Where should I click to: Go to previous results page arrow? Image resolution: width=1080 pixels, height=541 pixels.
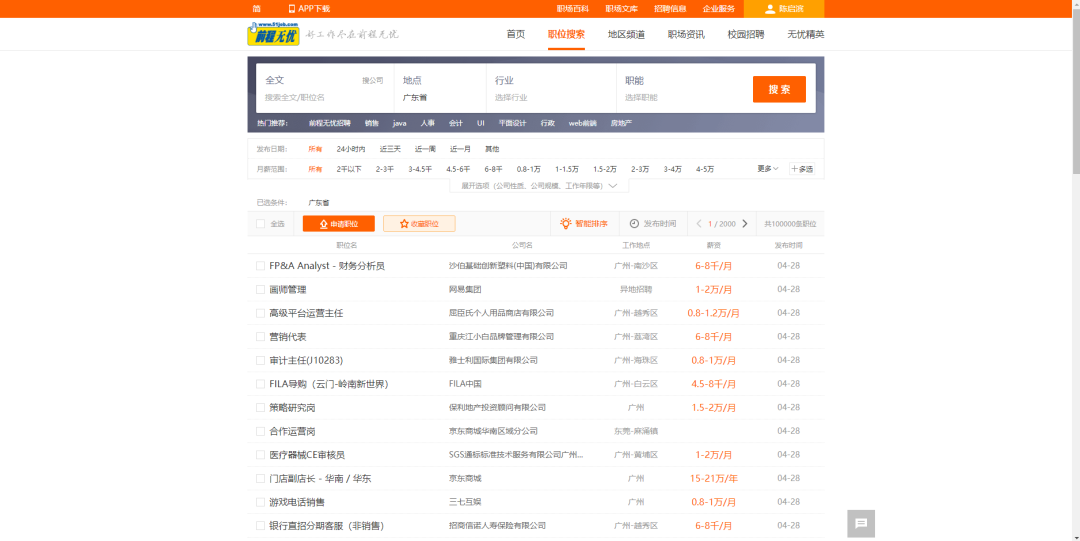pyautogui.click(x=699, y=224)
